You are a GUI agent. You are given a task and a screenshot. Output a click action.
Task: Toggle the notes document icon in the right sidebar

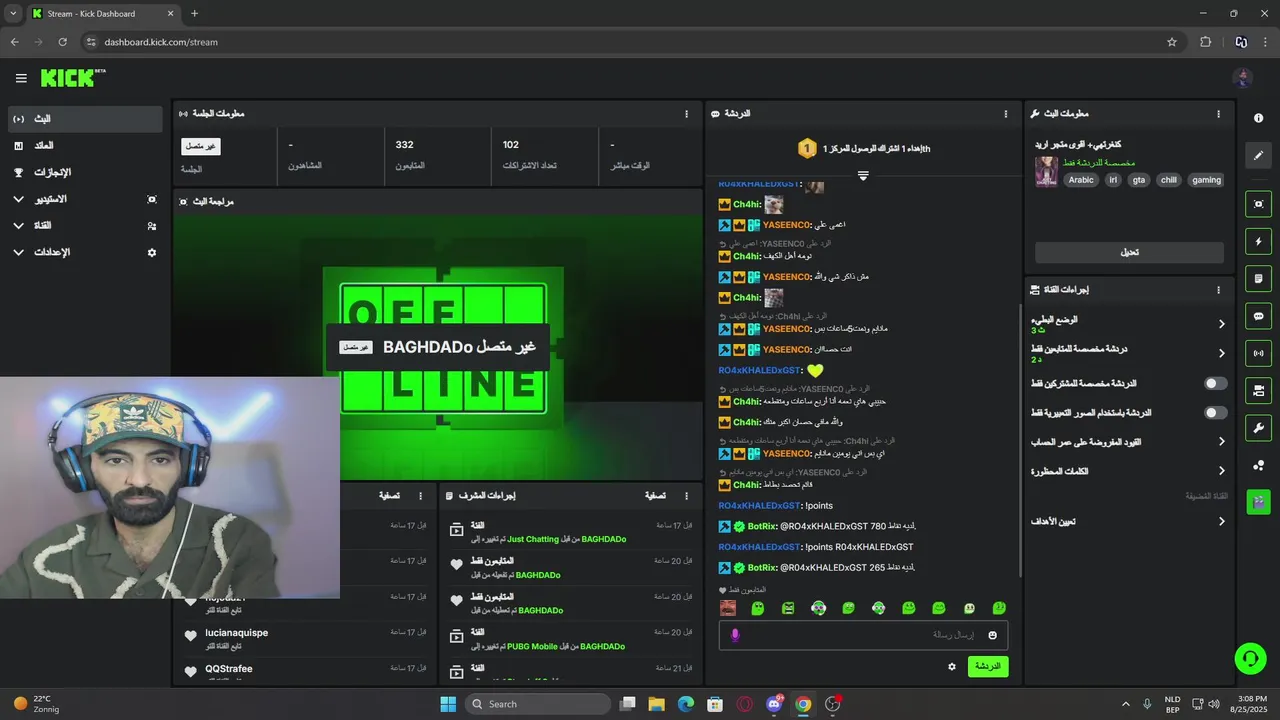[x=1258, y=278]
